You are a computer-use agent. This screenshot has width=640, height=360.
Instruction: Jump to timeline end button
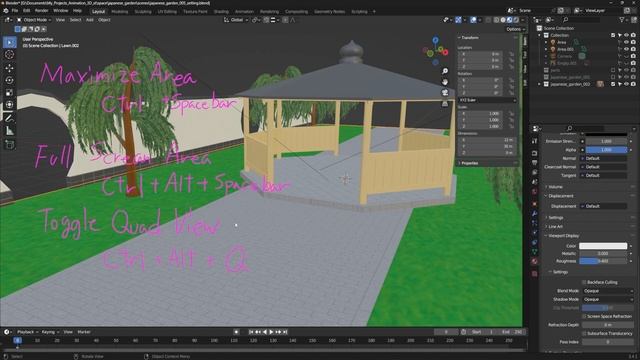(285, 332)
